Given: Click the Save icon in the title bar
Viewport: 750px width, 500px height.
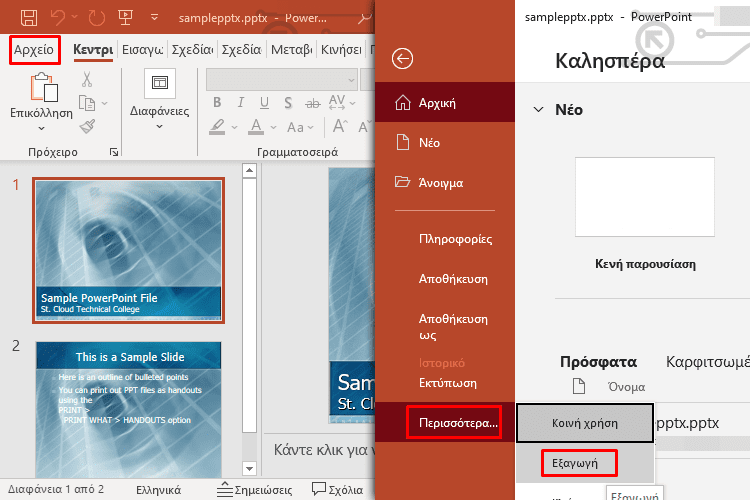Looking at the screenshot, I should click(29, 18).
